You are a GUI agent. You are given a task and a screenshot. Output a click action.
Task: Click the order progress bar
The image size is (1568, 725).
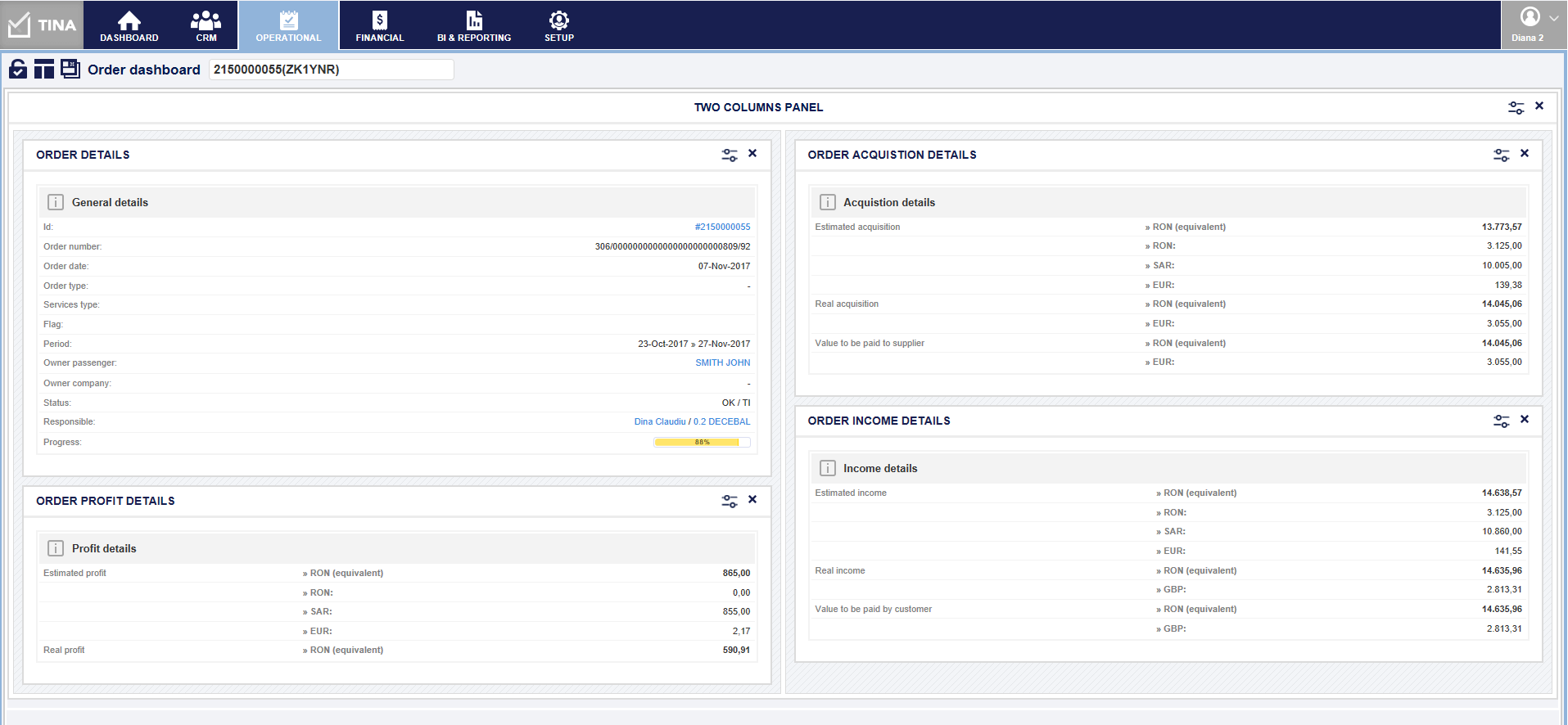click(x=702, y=443)
